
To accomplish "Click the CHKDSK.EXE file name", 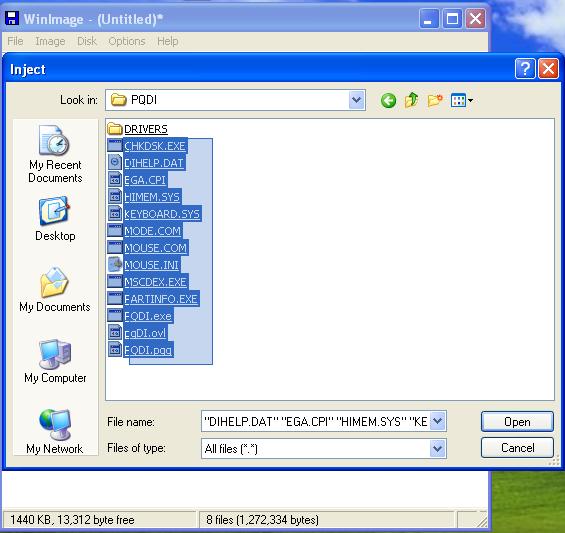I will click(155, 146).
